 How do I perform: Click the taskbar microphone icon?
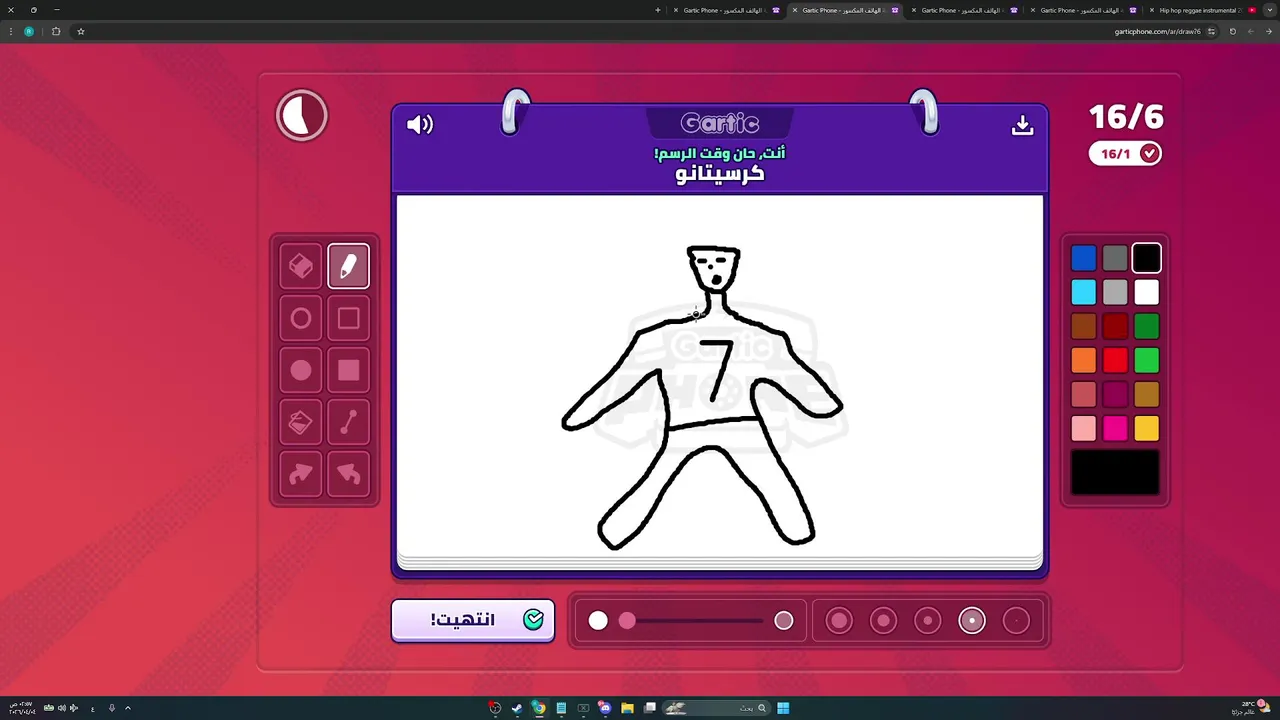[112, 708]
